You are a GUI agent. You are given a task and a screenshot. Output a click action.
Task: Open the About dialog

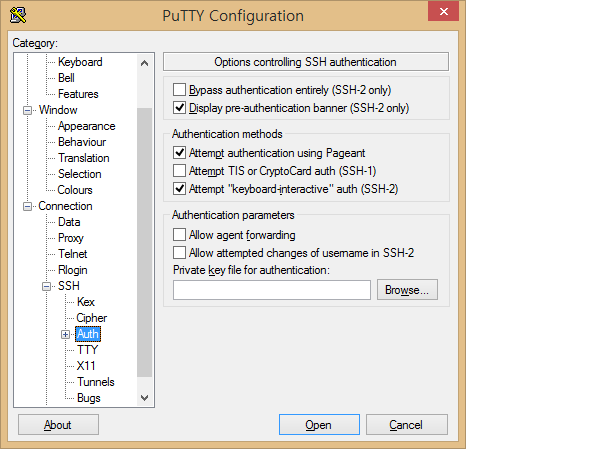tap(58, 425)
